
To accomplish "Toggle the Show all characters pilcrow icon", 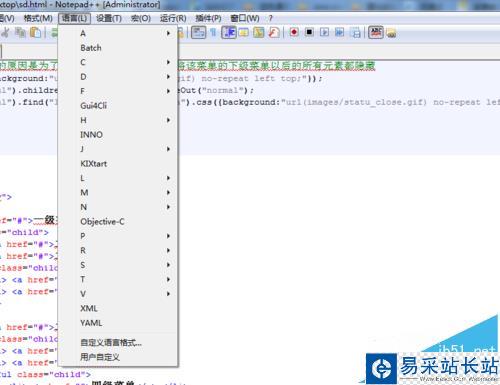I will pyautogui.click(x=213, y=33).
